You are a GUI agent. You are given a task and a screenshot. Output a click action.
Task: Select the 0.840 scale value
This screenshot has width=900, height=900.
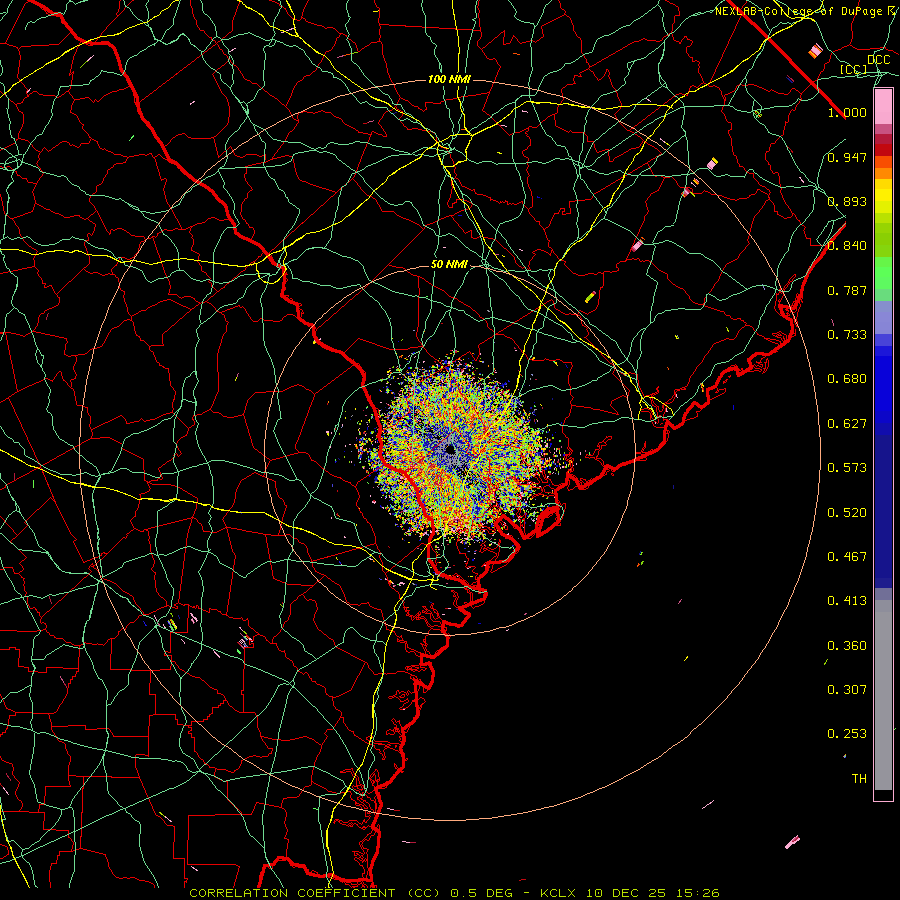(x=847, y=245)
